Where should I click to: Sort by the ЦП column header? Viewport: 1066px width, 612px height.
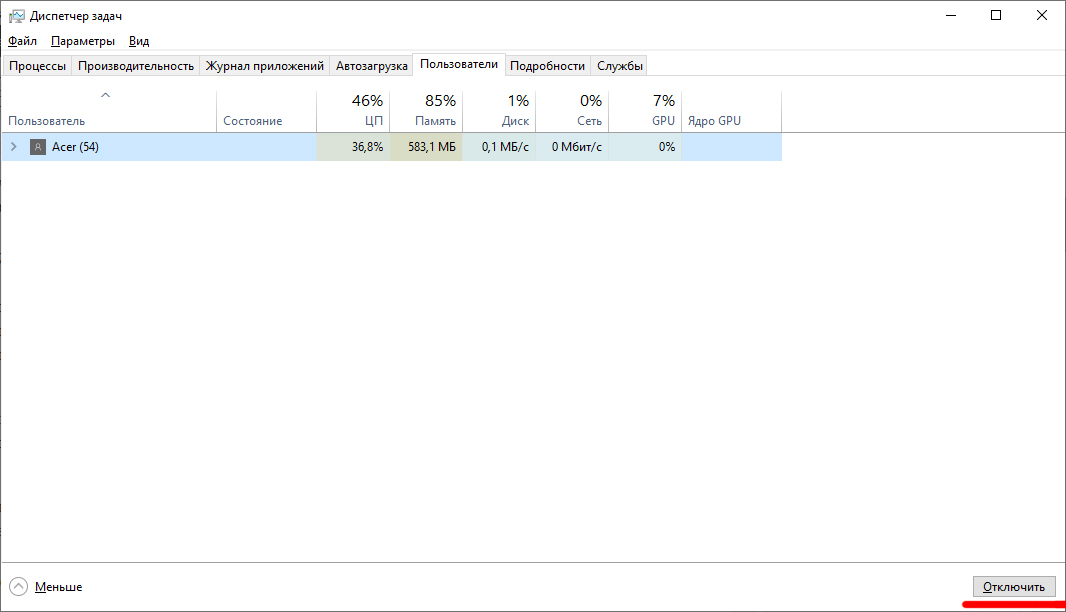click(353, 111)
